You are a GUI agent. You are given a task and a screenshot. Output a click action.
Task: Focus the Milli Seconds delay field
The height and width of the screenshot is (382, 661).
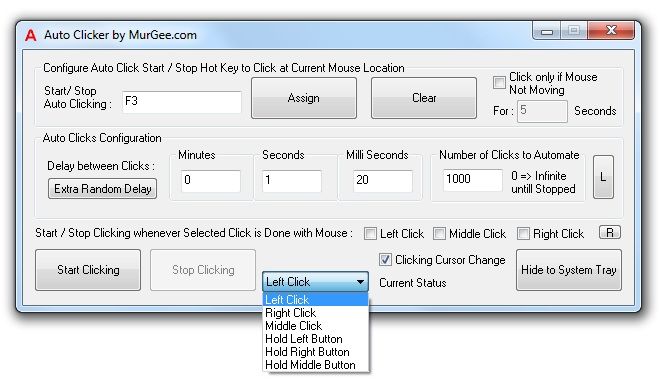383,180
